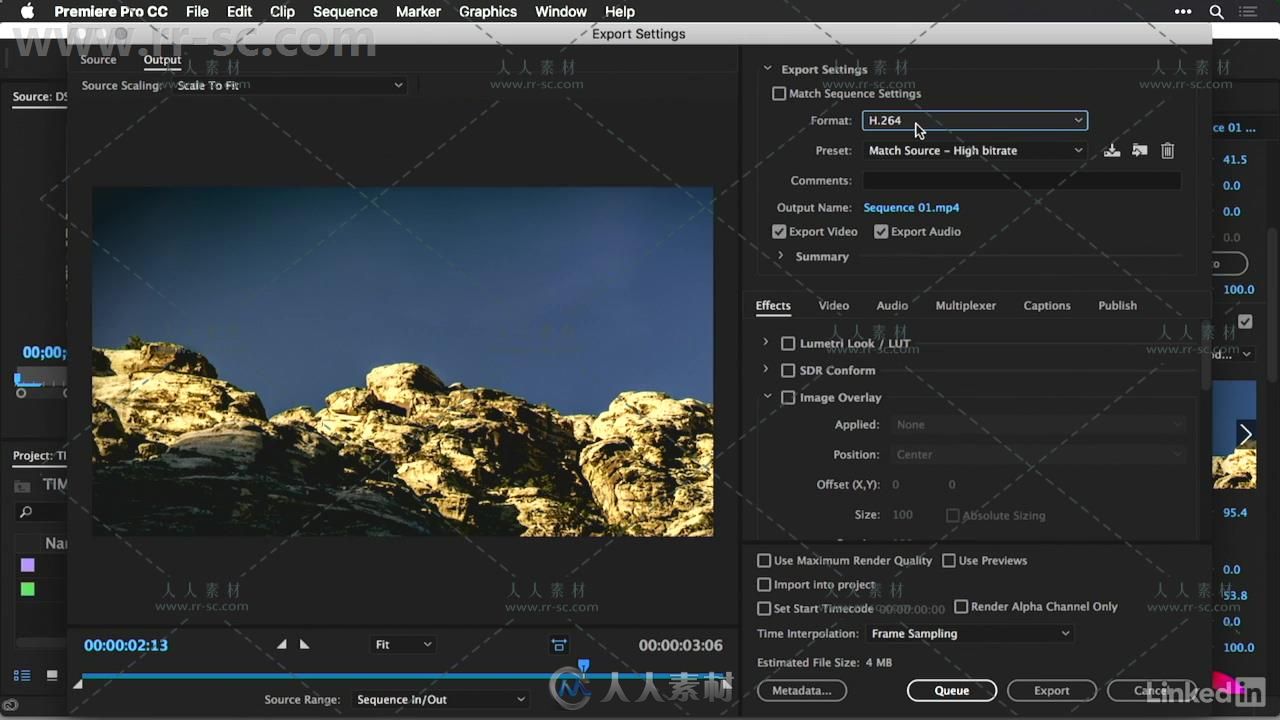Open the Captions tab

coord(1047,305)
